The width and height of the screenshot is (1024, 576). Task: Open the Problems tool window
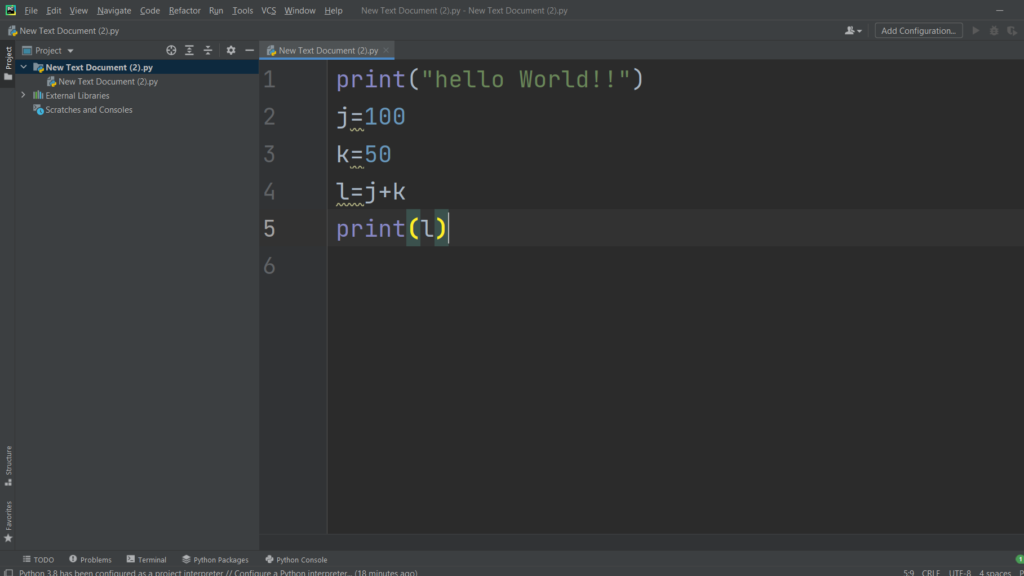click(x=90, y=560)
